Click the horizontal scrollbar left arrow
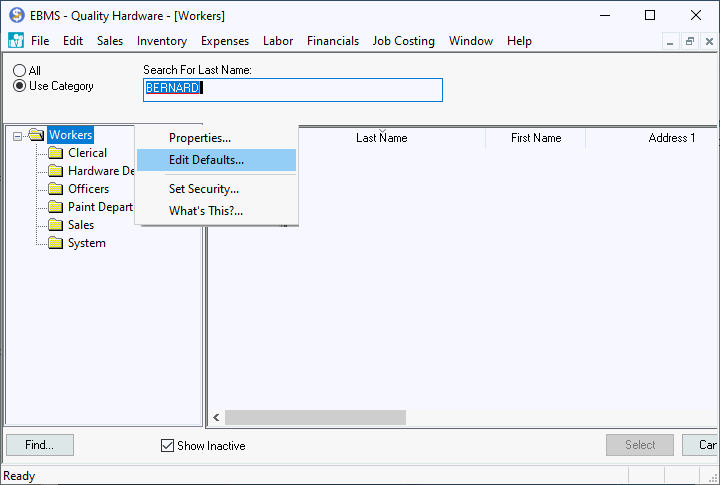This screenshot has height=485, width=720. 215,417
